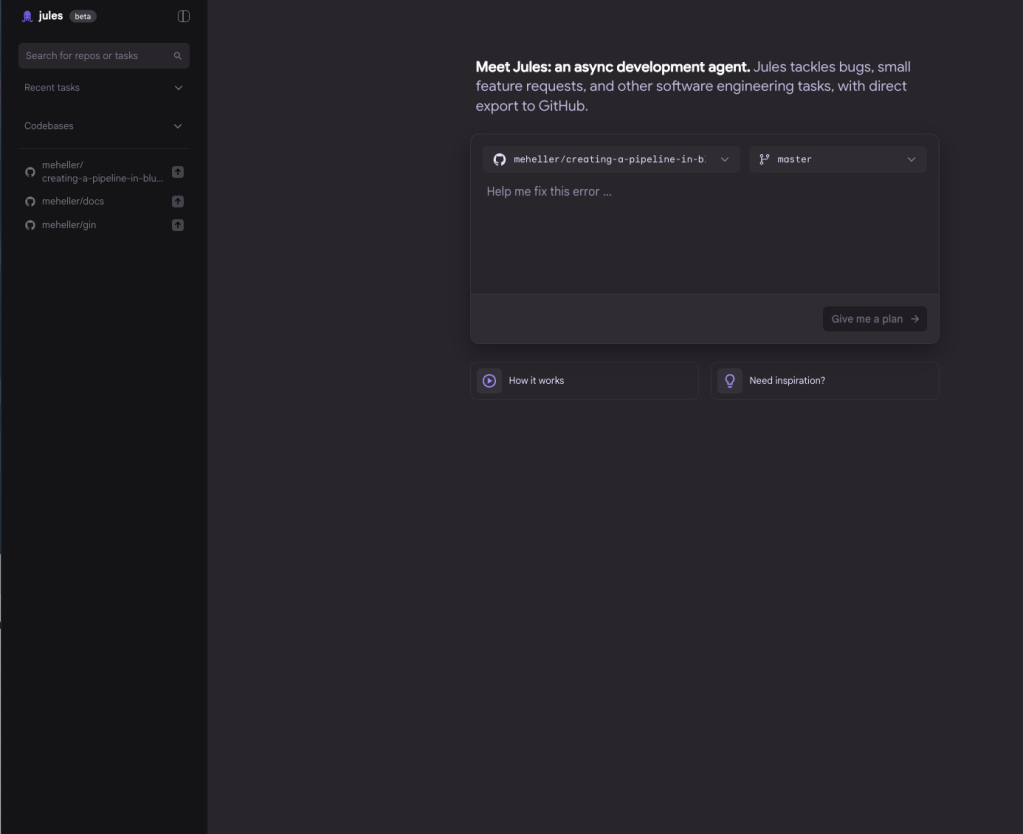The image size is (1023, 834).
Task: Collapse the Codebases section chevron
Action: click(x=178, y=126)
